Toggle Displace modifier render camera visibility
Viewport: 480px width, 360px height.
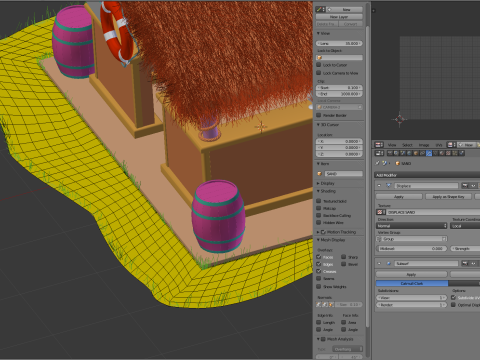[465, 186]
